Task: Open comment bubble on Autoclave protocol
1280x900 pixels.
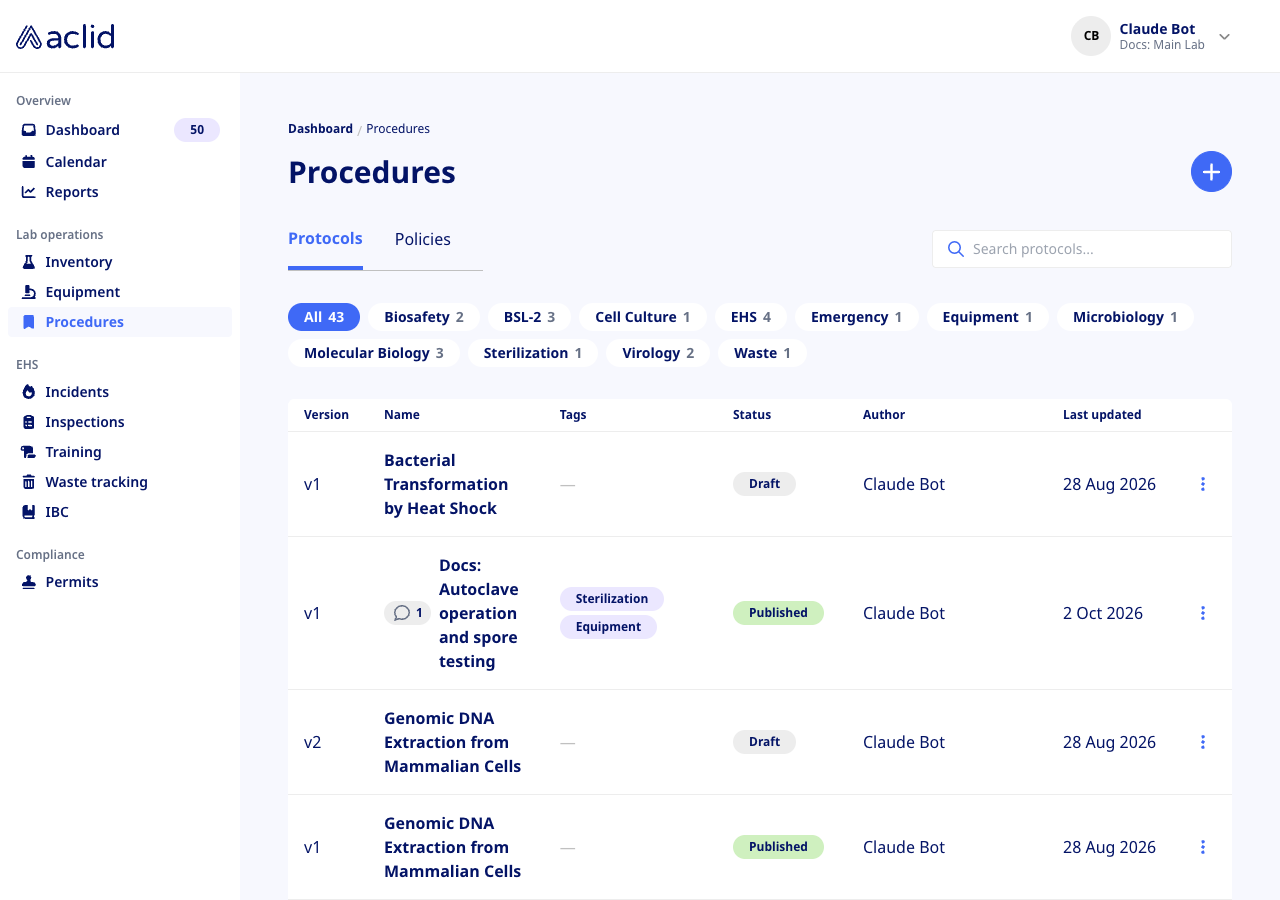Action: tap(408, 613)
